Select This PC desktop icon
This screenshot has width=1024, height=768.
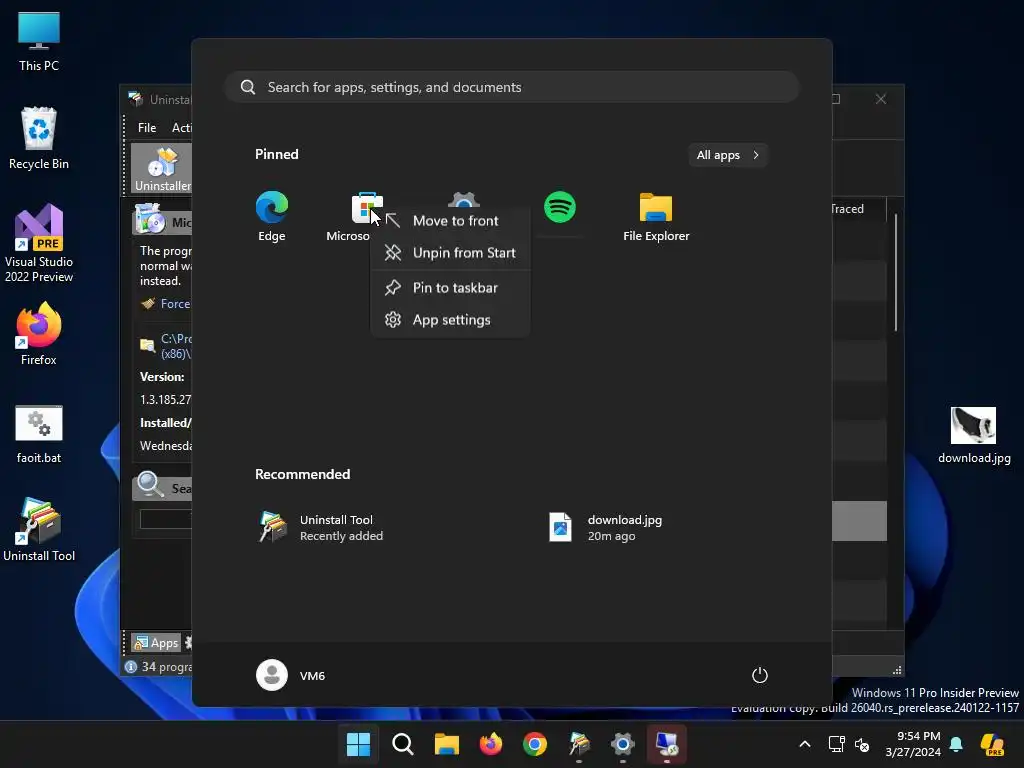[x=39, y=42]
